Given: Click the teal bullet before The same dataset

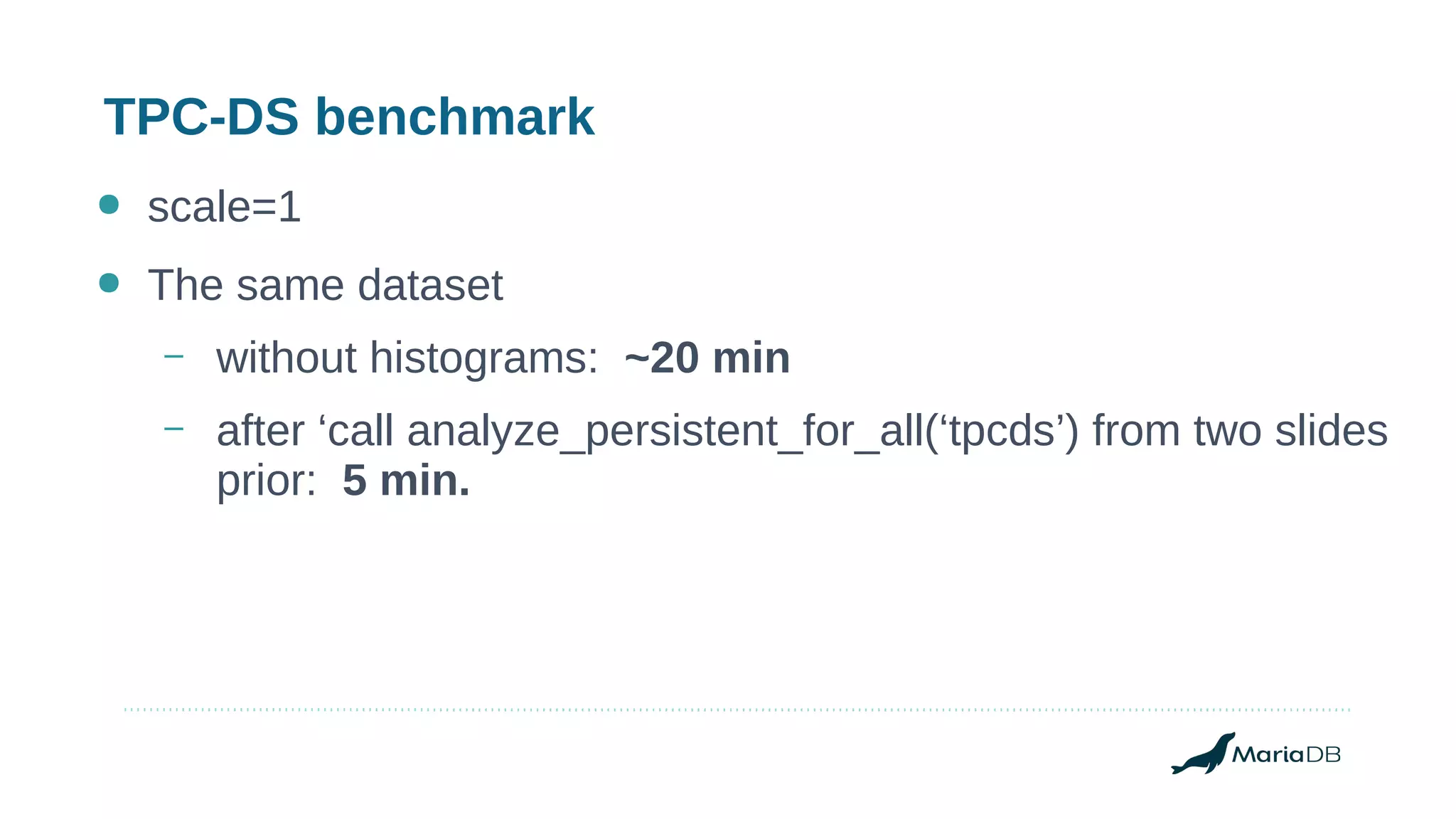Looking at the screenshot, I should tap(109, 283).
